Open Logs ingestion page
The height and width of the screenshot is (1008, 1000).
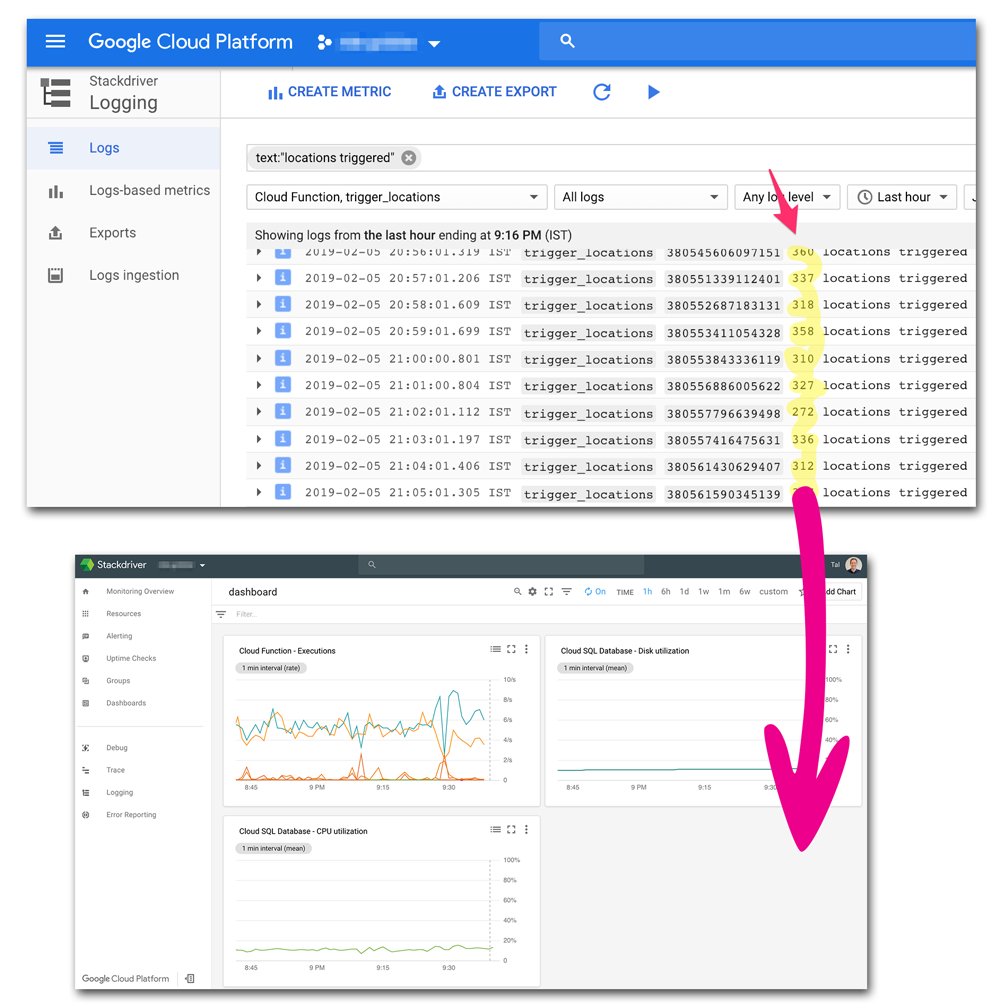[123, 275]
